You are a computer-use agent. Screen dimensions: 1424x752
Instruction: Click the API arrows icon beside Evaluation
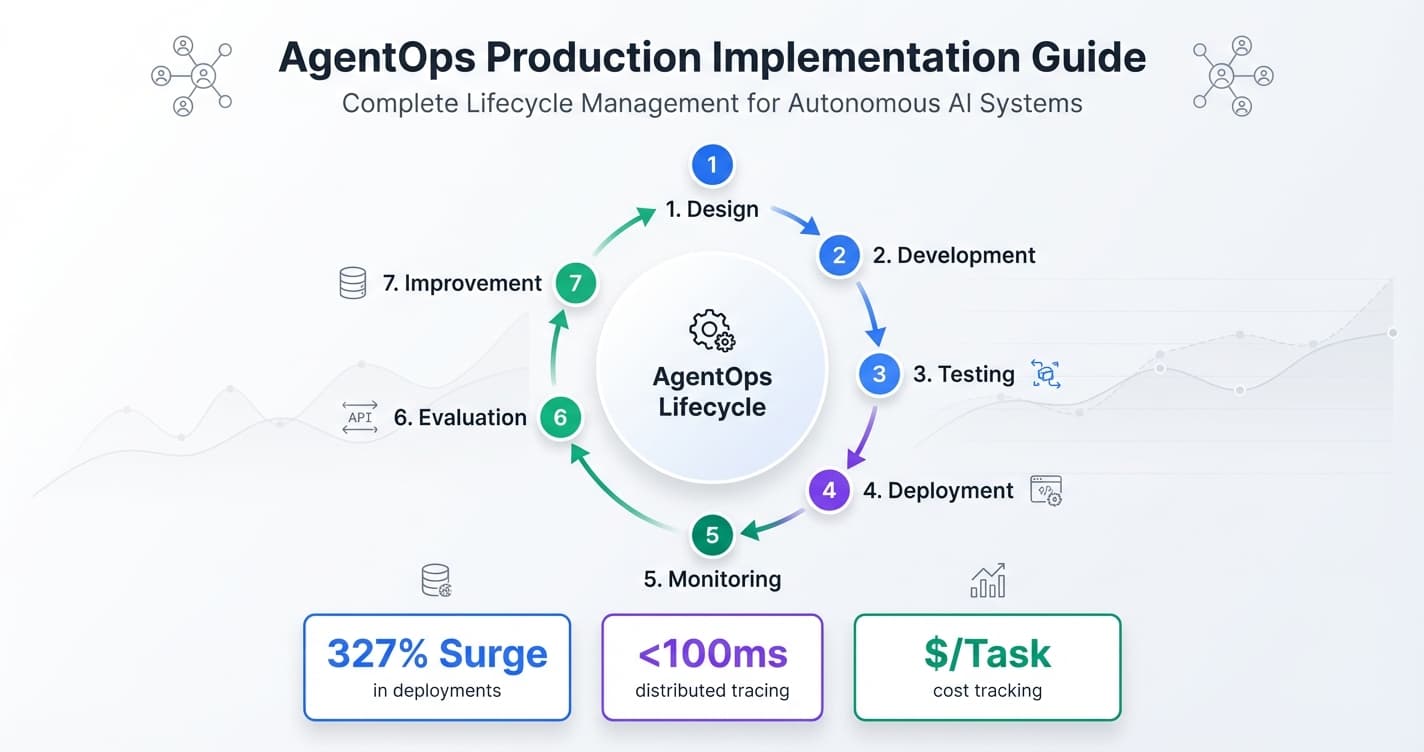(x=359, y=417)
